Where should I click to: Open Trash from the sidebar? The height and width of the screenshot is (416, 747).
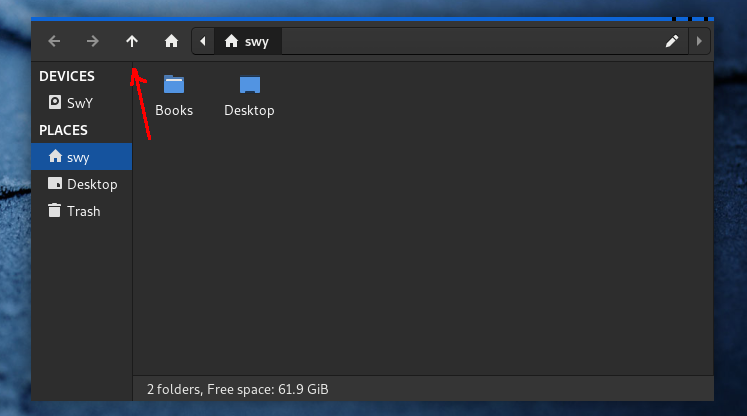(83, 211)
